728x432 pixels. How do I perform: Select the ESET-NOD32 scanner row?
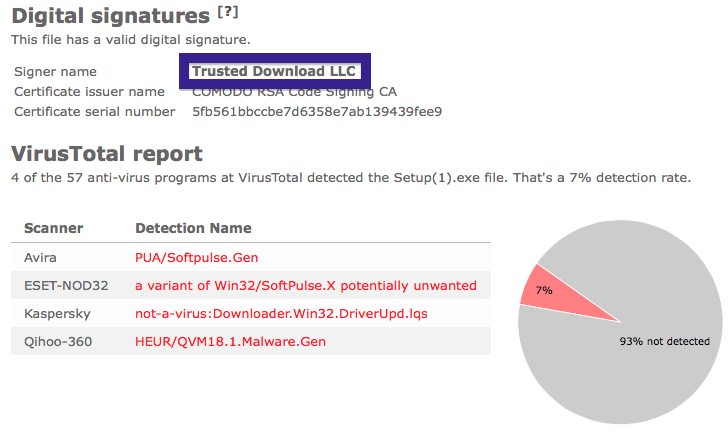251,285
